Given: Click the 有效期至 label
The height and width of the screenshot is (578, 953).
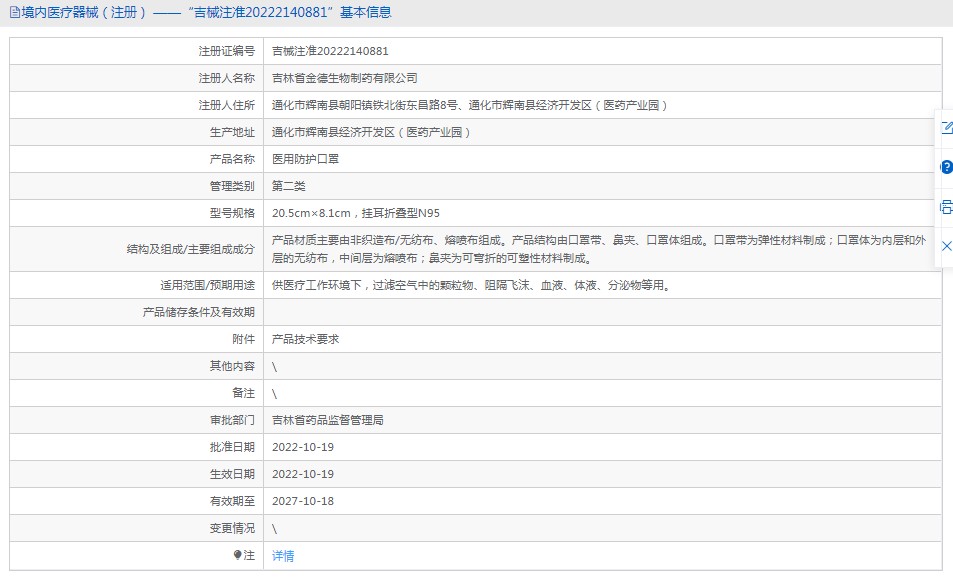Looking at the screenshot, I should coord(232,501).
